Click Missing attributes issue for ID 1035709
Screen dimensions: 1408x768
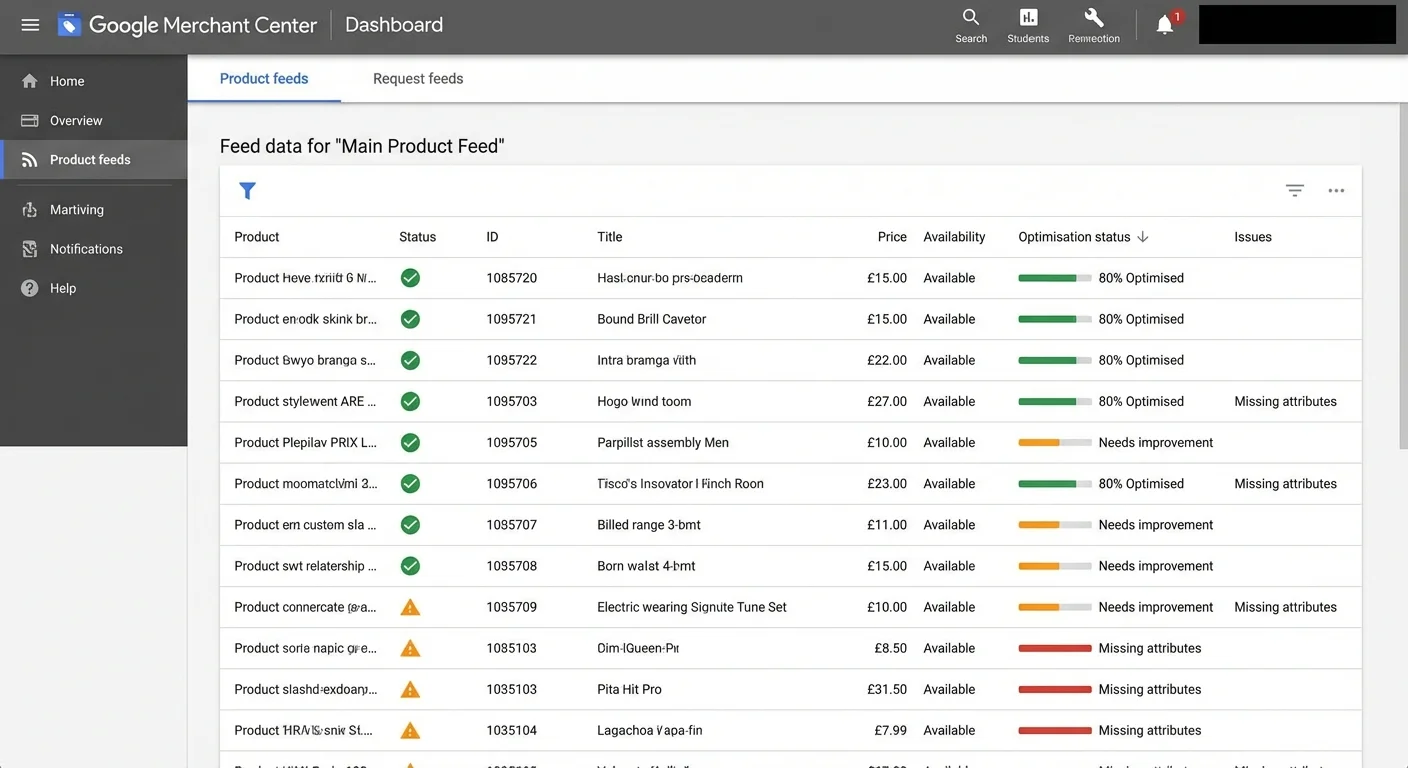point(1285,607)
